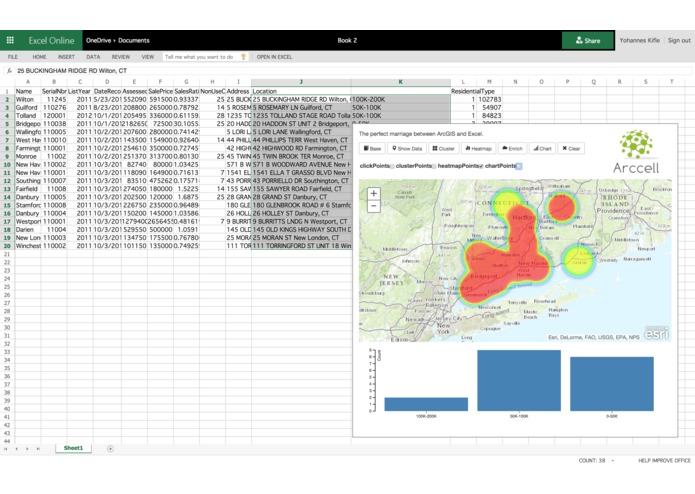Click the 0-50K chart bar
This screenshot has width=695, height=494.
(x=612, y=384)
